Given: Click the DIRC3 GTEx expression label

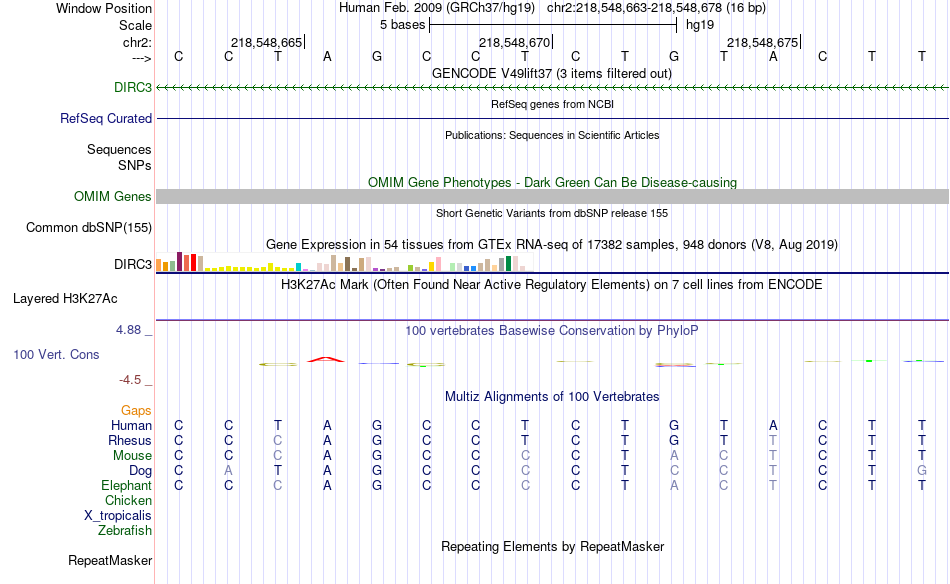Looking at the screenshot, I should click(133, 264).
